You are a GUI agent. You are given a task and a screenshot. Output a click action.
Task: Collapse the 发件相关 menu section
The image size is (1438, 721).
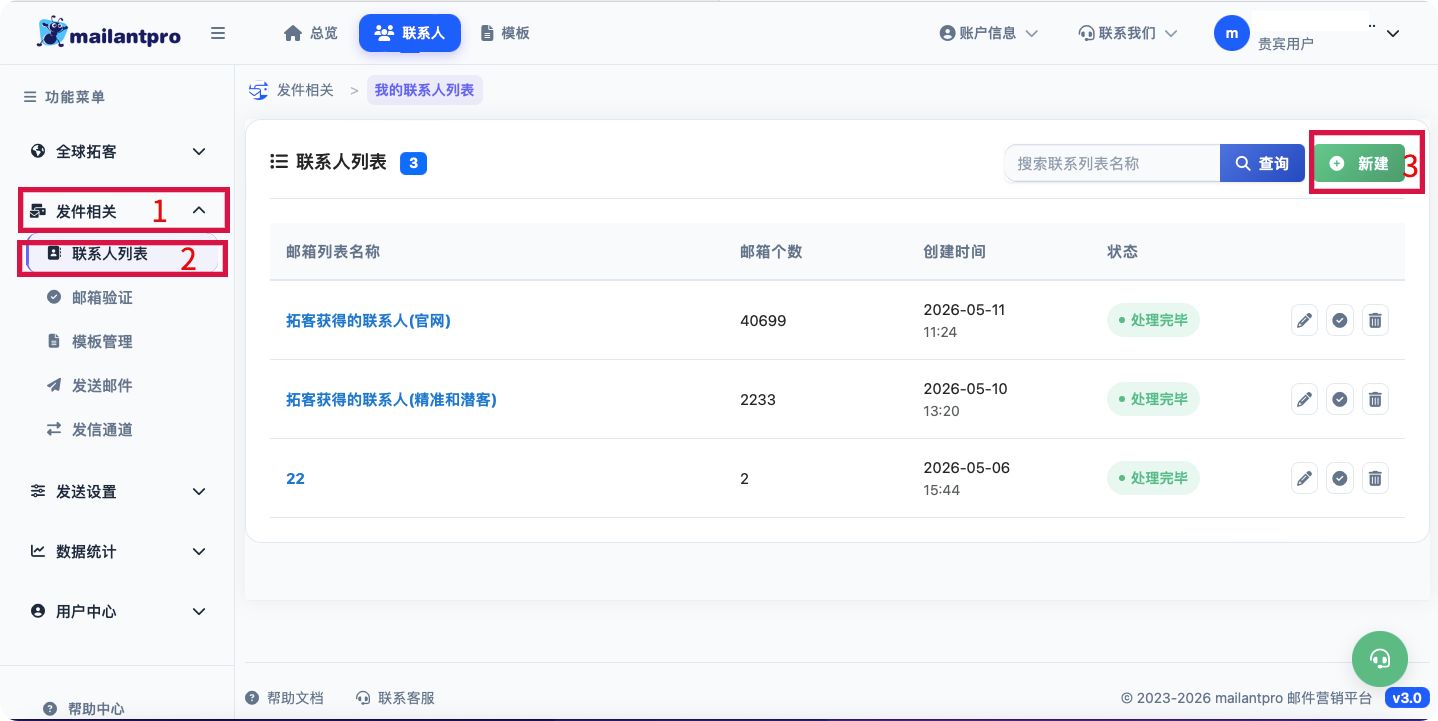(118, 211)
